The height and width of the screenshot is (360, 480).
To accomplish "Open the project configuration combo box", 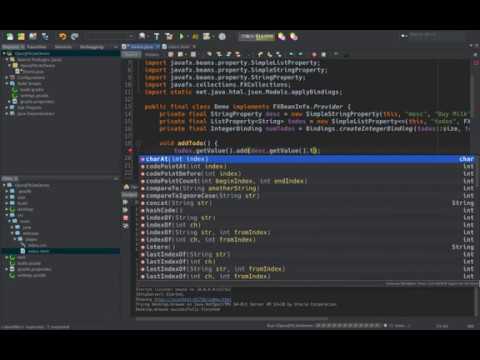I will [111, 36].
